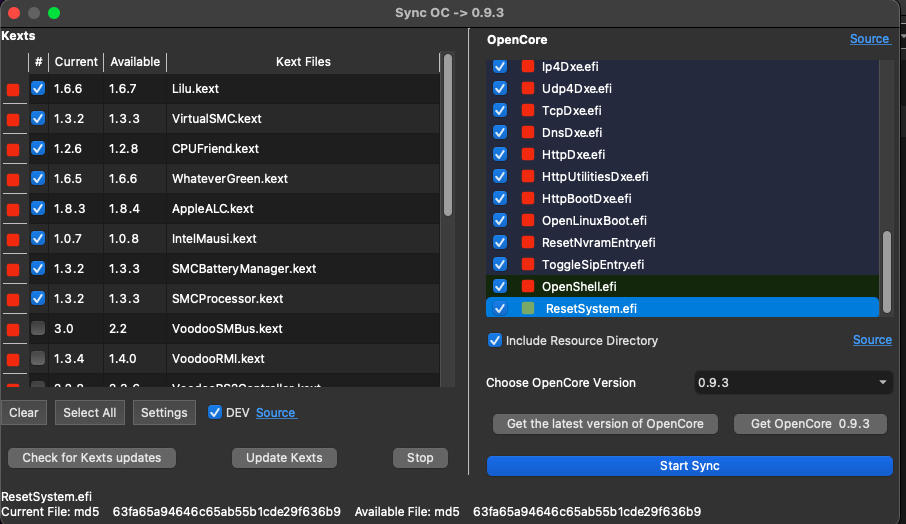Open the Resource Directory Source link
Image resolution: width=906 pixels, height=524 pixels.
click(872, 340)
